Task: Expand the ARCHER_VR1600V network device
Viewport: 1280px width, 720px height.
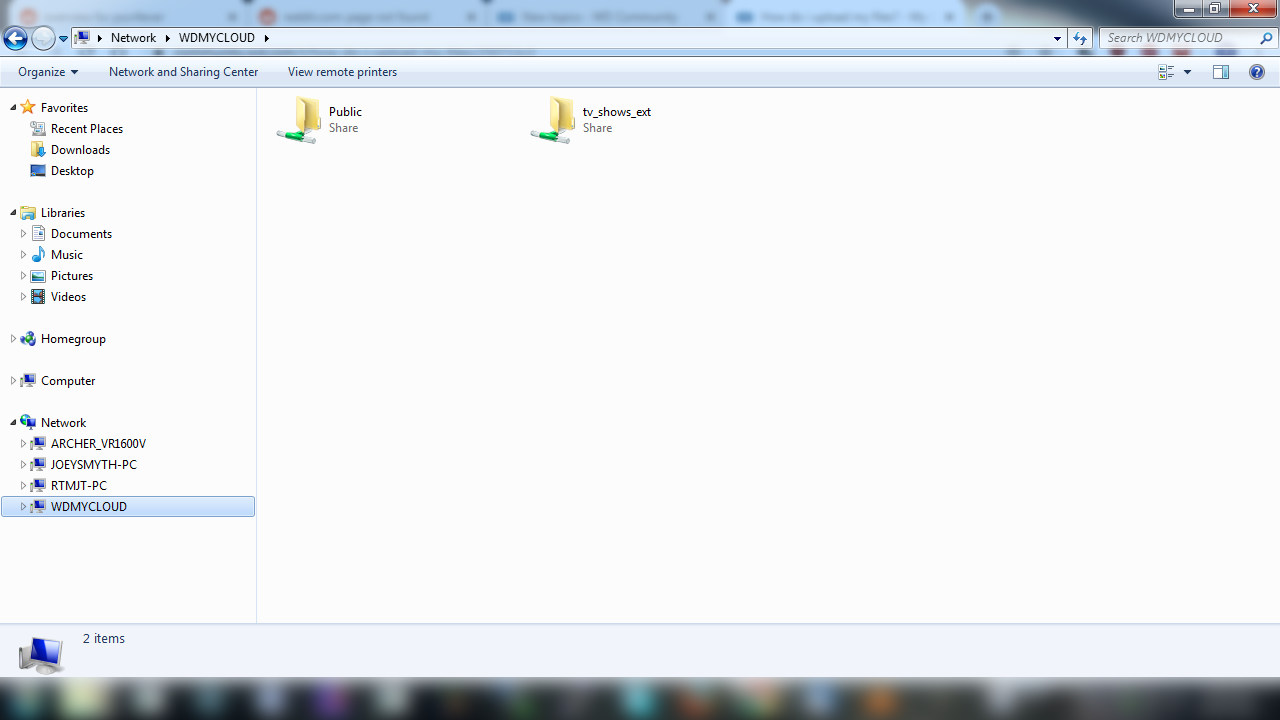Action: (23, 443)
